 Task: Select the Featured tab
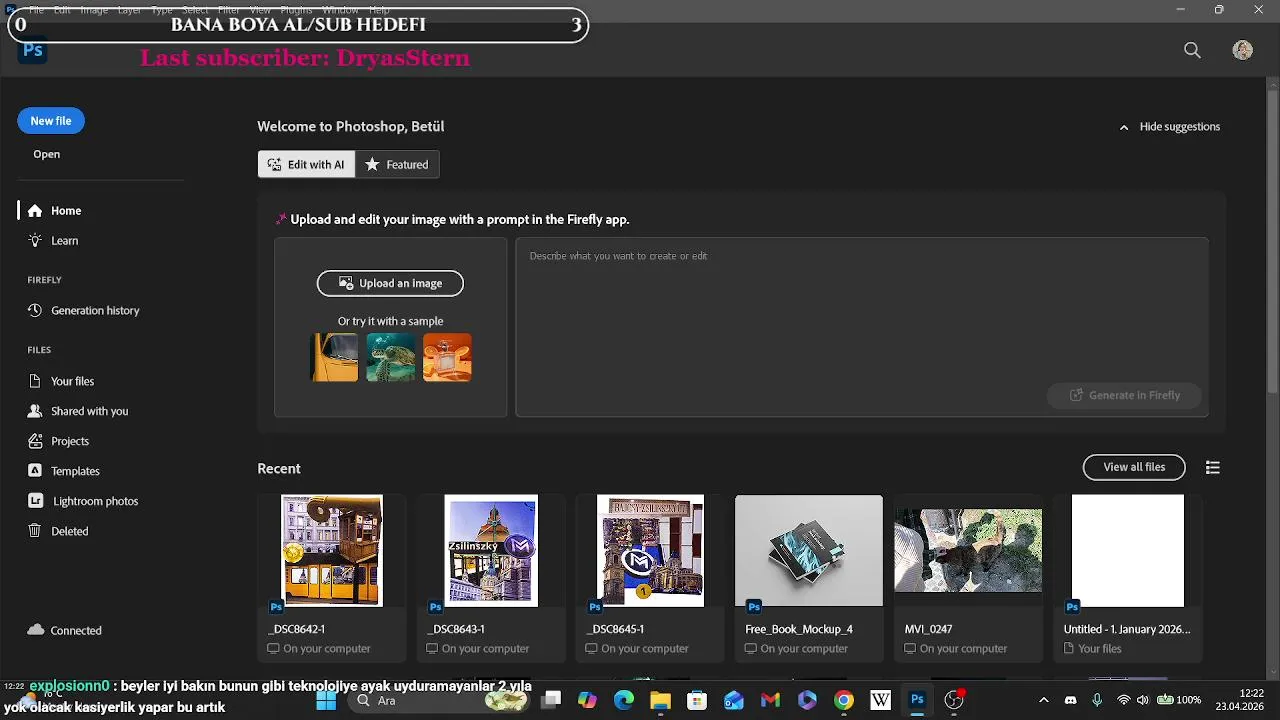click(397, 165)
